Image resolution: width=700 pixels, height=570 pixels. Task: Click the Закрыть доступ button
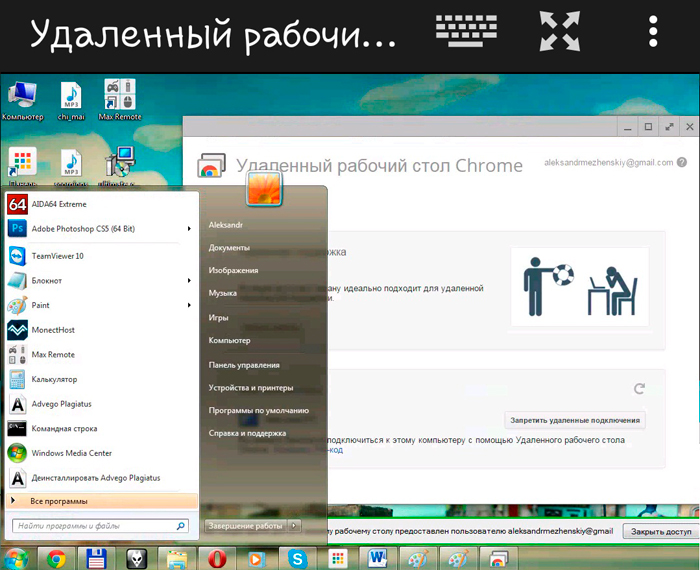point(661,532)
